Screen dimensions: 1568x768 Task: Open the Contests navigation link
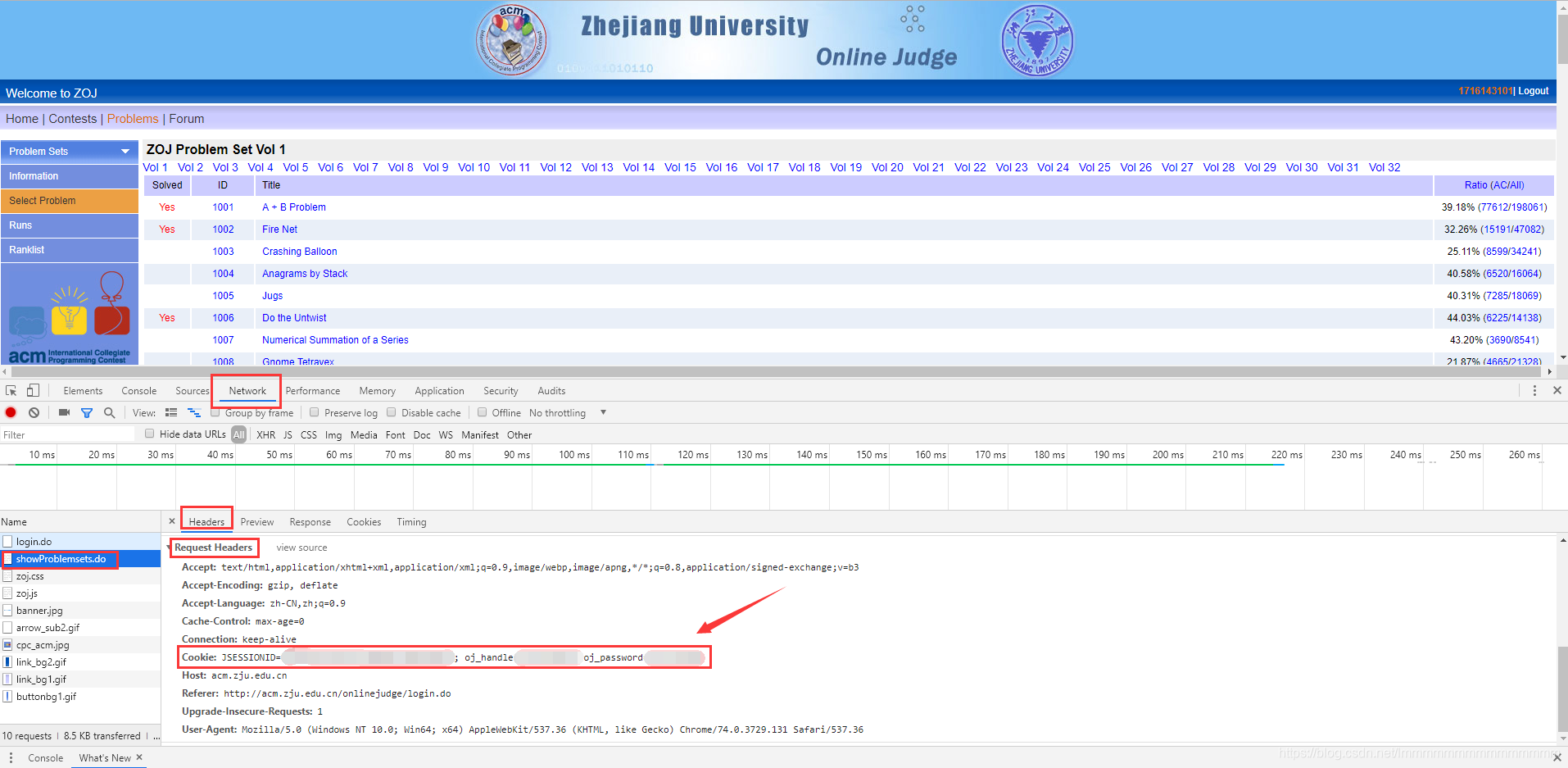72,119
